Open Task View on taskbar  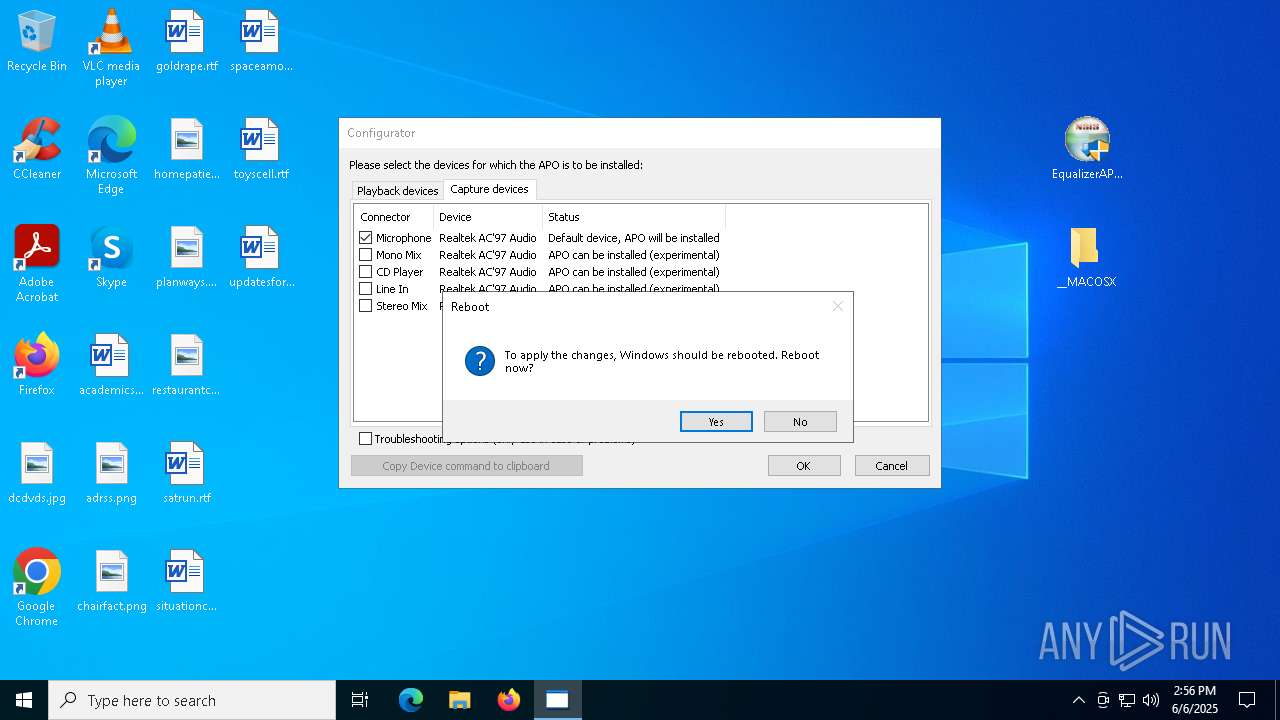360,700
